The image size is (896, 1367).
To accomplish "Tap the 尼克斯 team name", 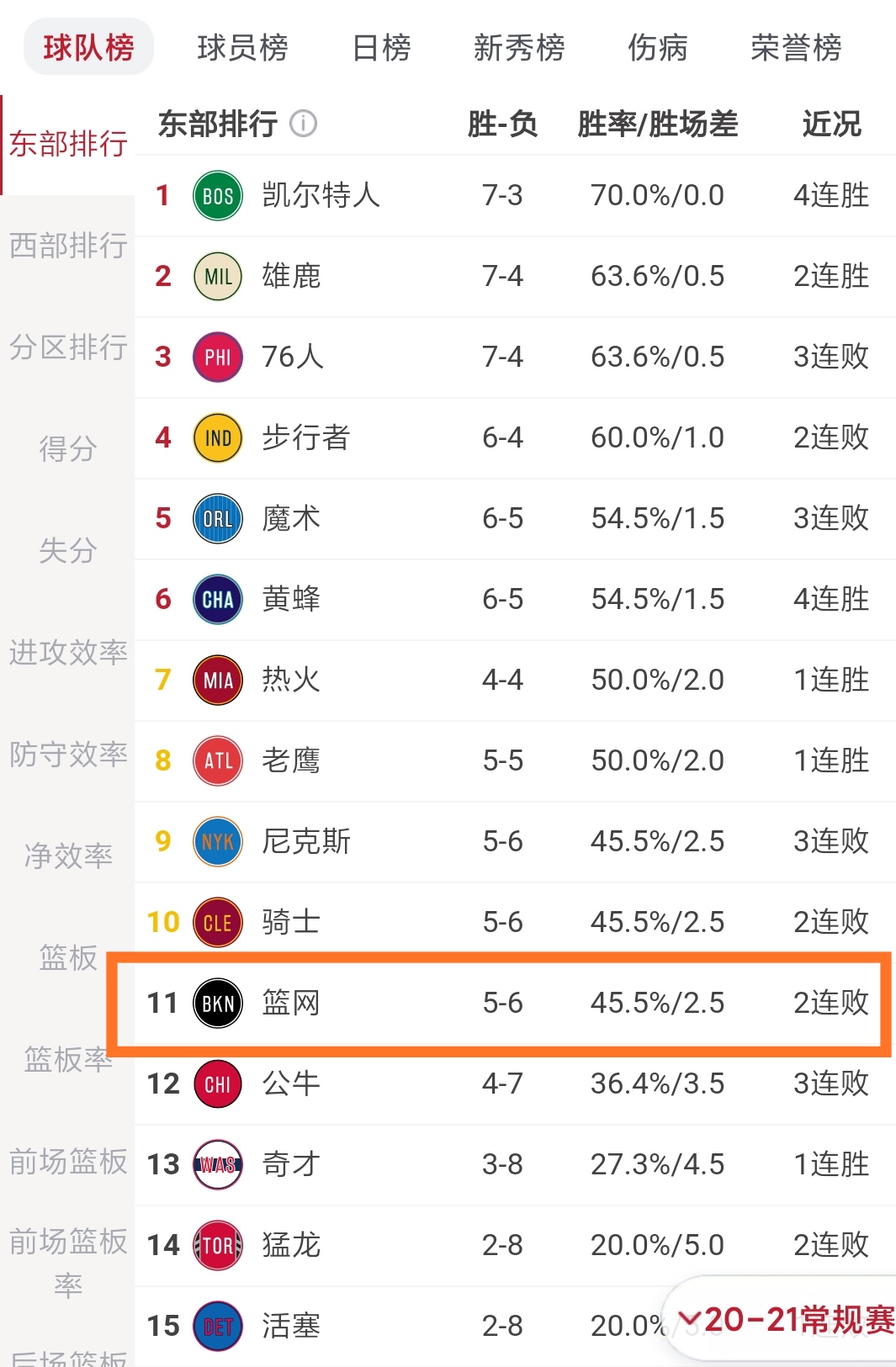I will tap(306, 841).
